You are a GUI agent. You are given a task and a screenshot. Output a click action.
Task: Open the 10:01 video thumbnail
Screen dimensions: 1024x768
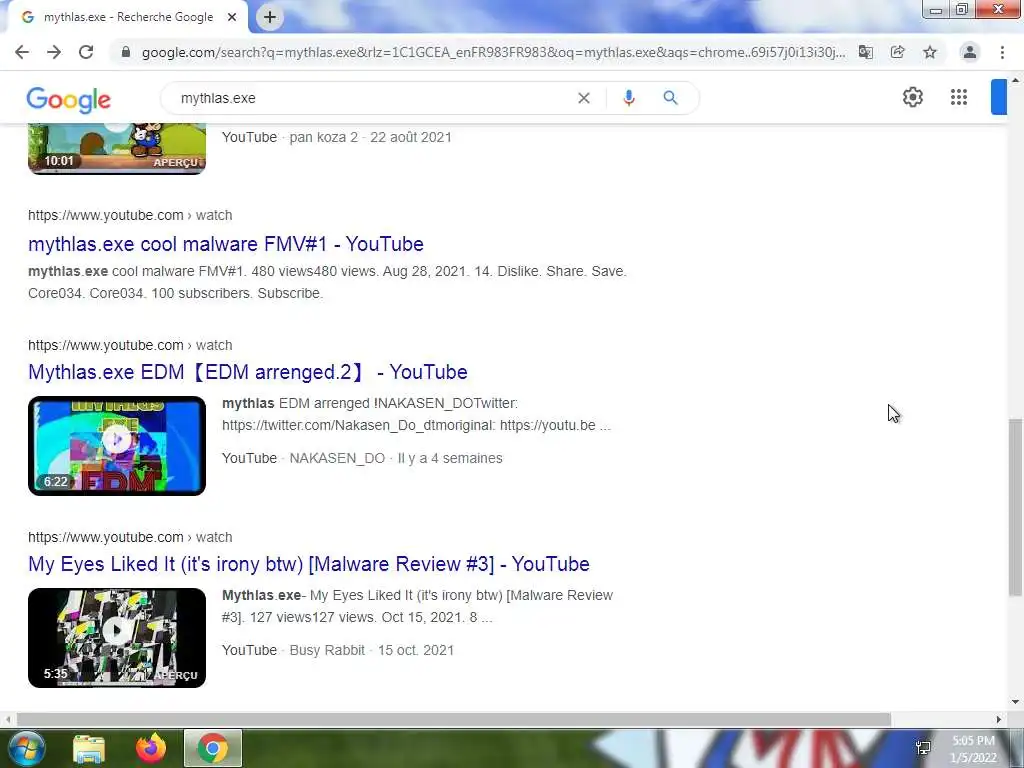(x=117, y=149)
